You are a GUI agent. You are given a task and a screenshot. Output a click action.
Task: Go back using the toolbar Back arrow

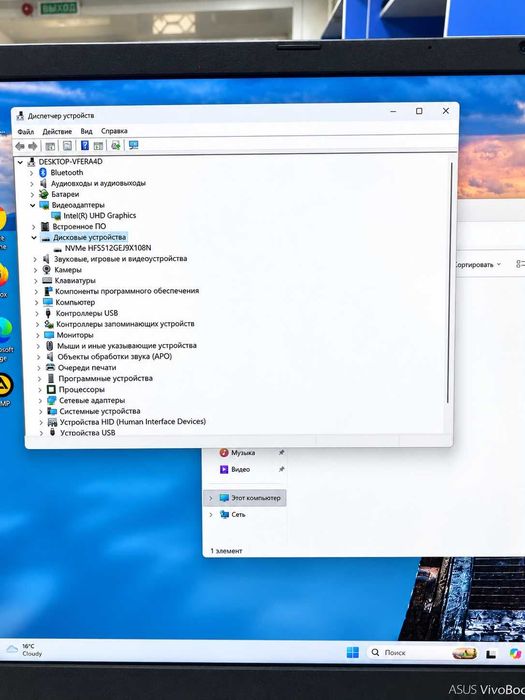[20, 146]
